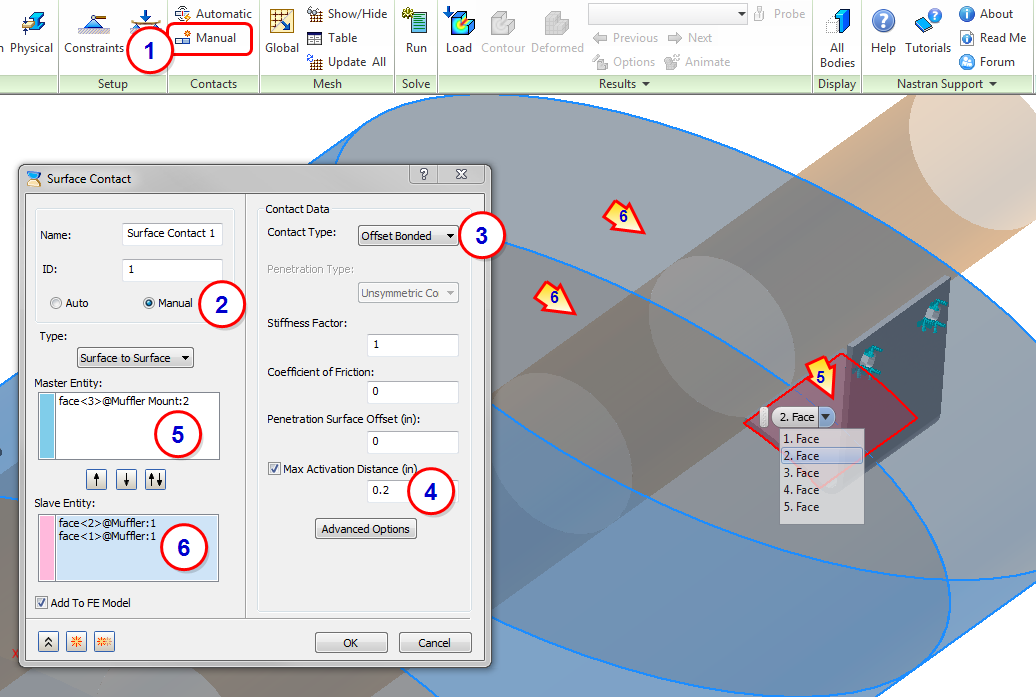Click the Stiffness Factor field

(412, 345)
